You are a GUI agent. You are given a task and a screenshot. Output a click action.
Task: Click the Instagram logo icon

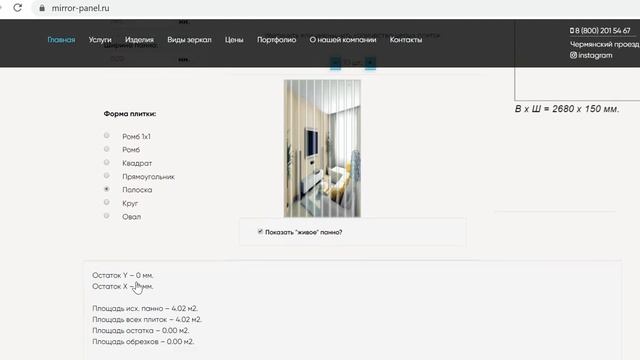point(573,55)
